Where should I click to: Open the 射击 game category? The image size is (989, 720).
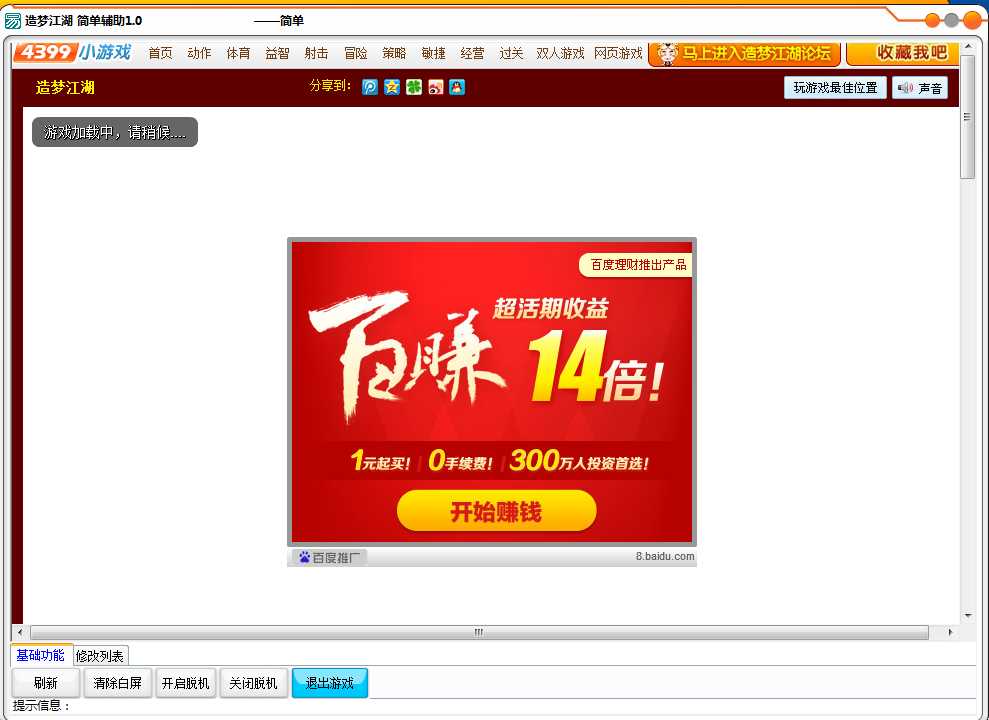[x=316, y=54]
